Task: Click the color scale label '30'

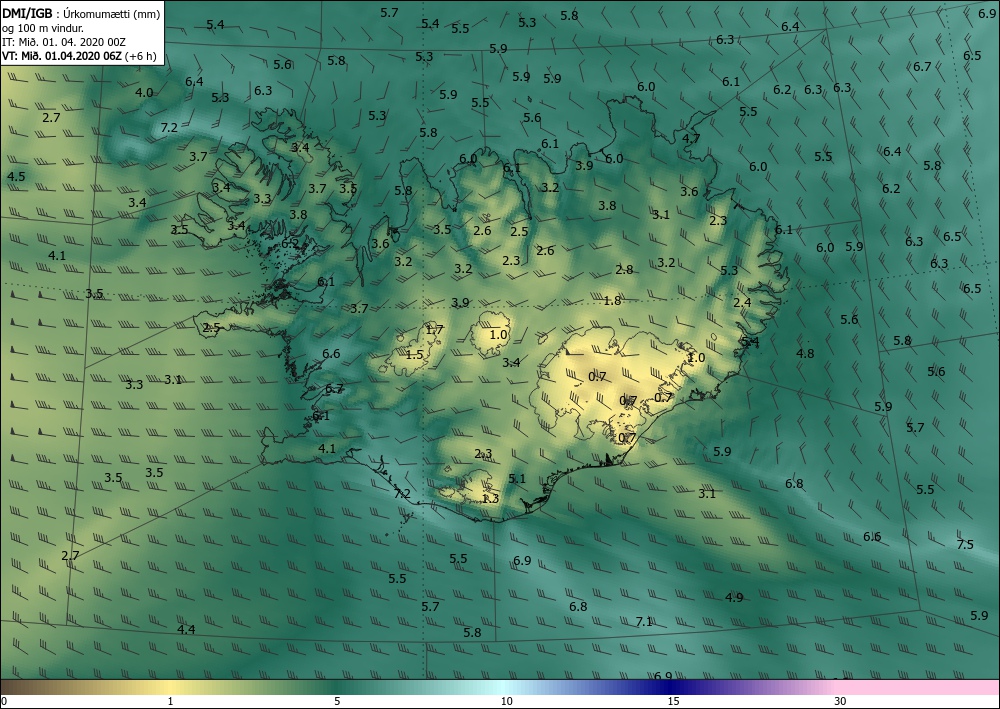Action: pos(841,701)
